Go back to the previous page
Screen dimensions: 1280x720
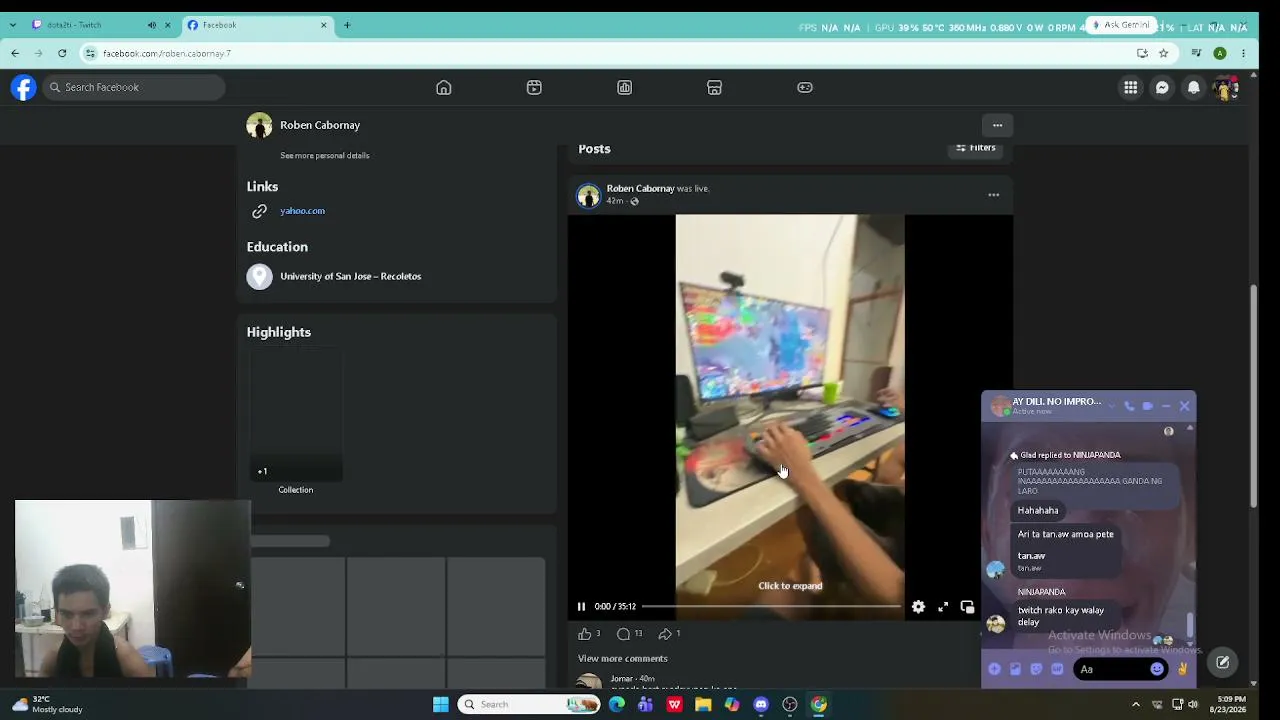click(x=15, y=53)
